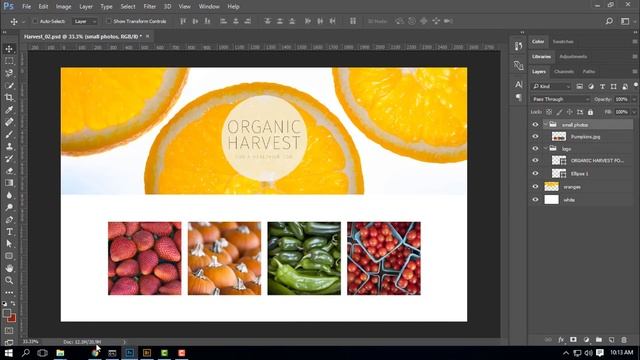Open the Character panel icon
Image resolution: width=640 pixels, height=360 pixels.
point(518,84)
